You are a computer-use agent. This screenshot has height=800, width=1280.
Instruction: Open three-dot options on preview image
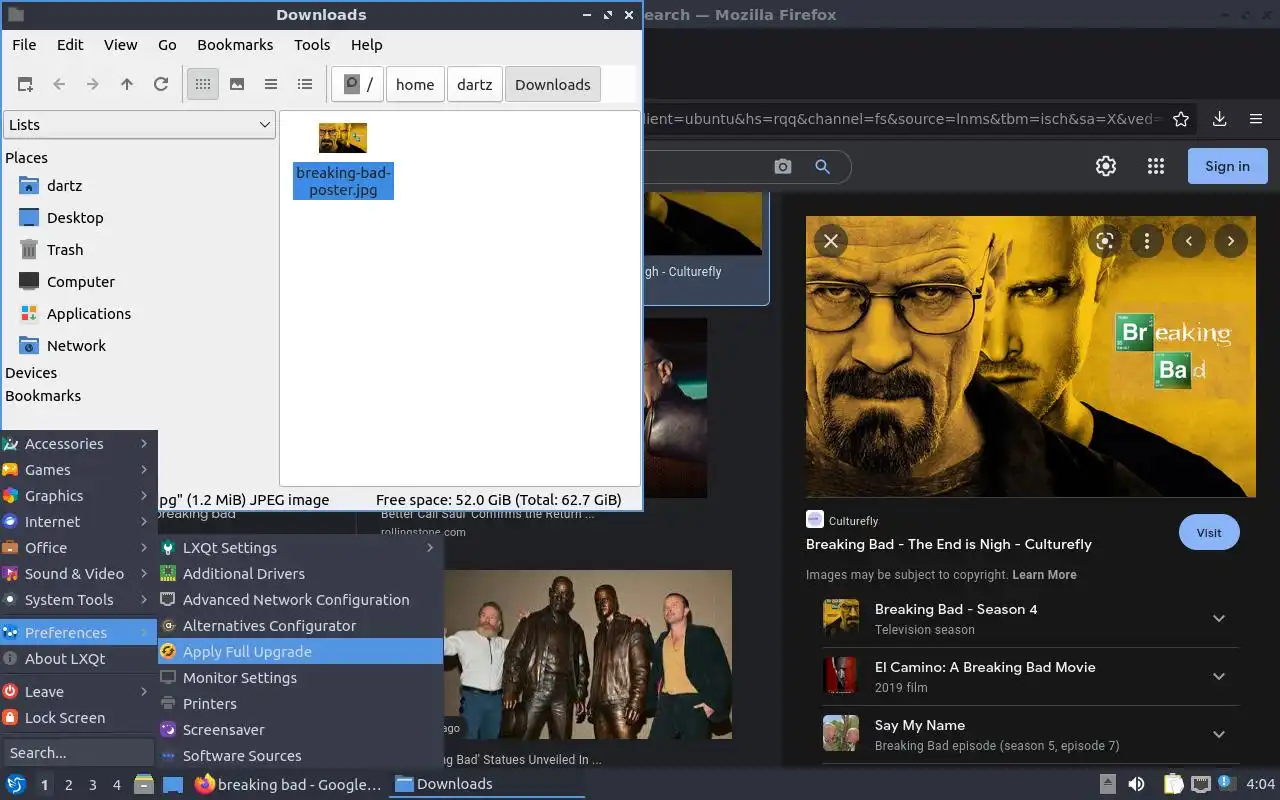(1147, 241)
